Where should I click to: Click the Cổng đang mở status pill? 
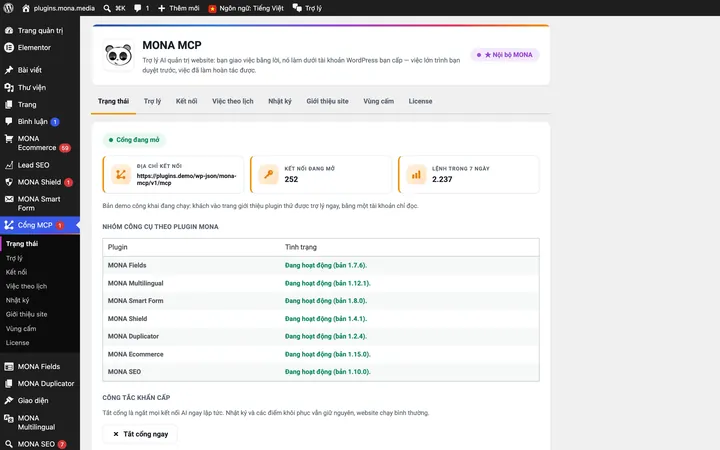[x=134, y=140]
